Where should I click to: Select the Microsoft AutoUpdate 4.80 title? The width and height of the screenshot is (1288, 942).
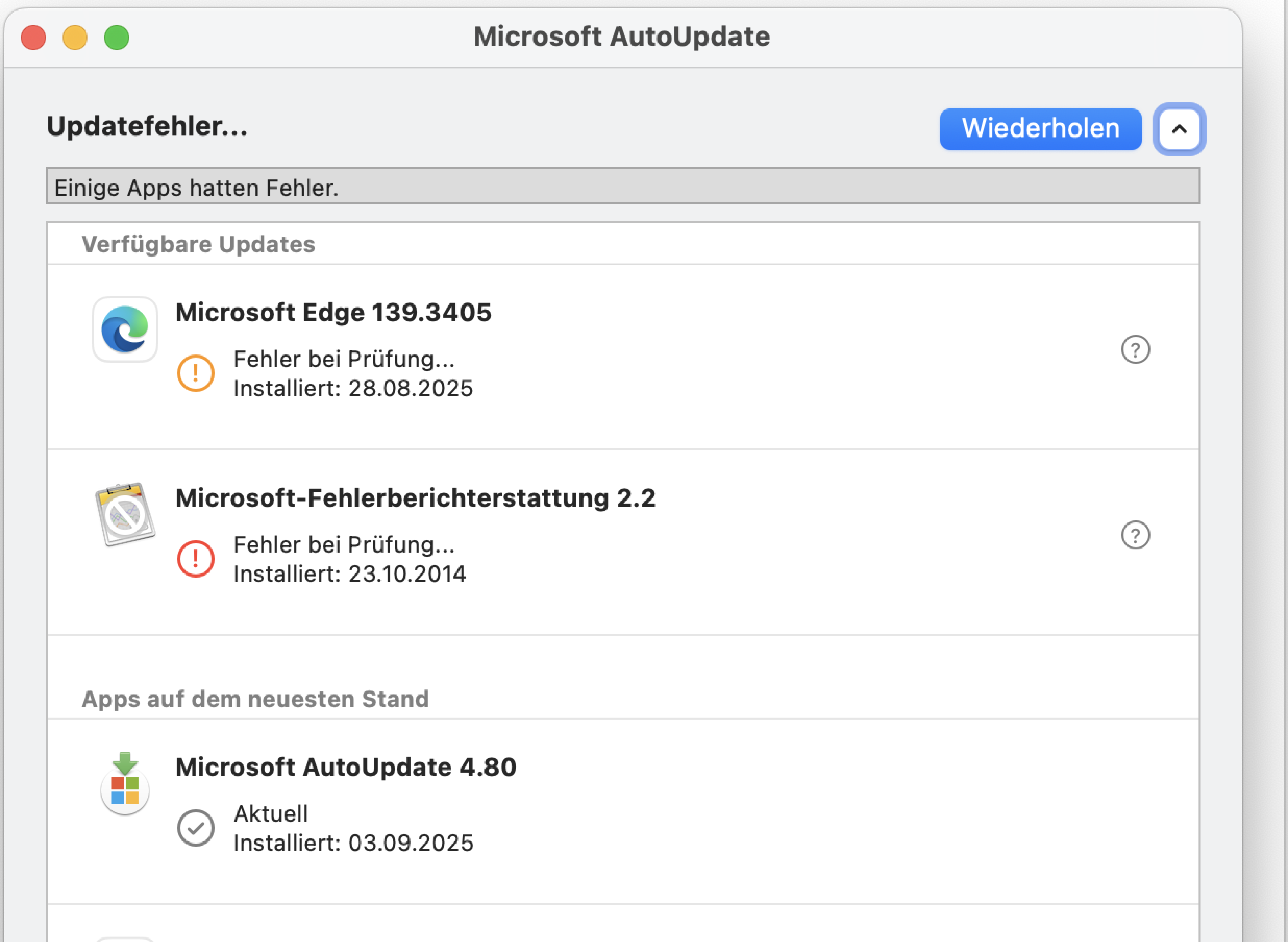345,767
